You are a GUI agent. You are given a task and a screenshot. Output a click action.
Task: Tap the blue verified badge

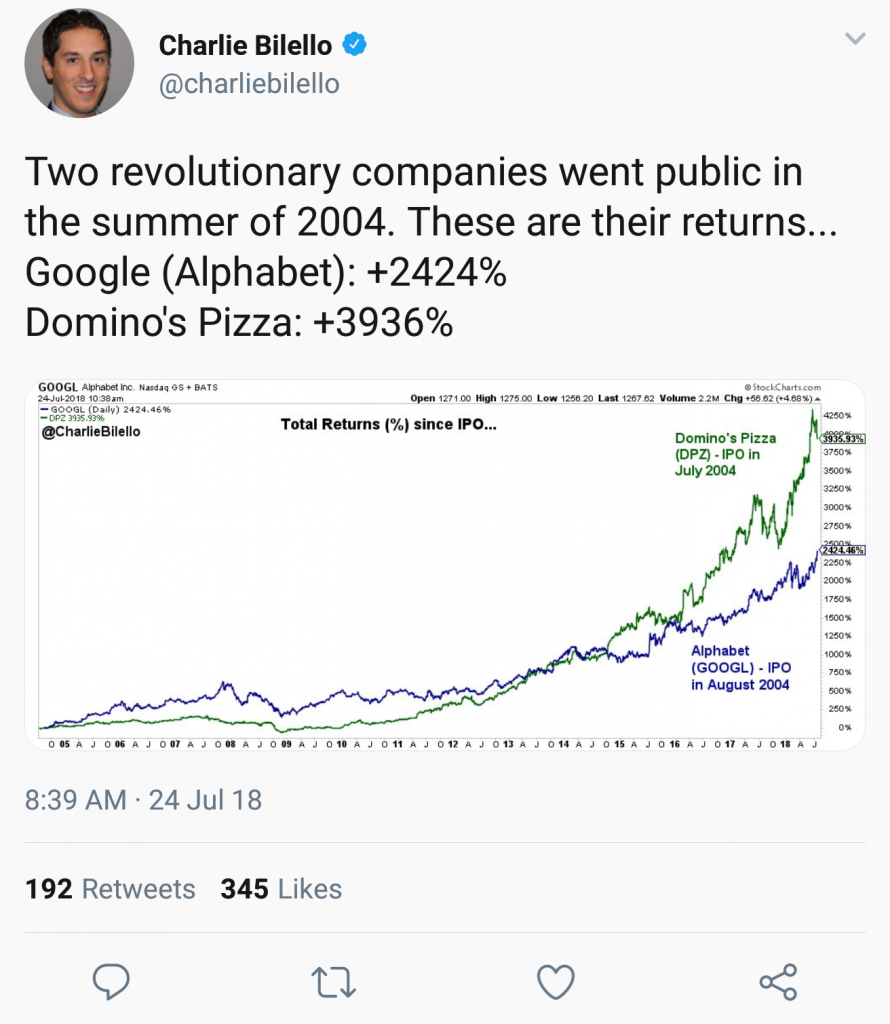pyautogui.click(x=355, y=44)
